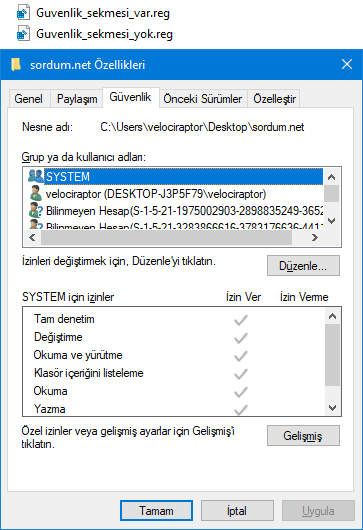363x530 pixels.
Task: Click Klasör içeriğini listeleme allow checkmark
Action: tap(241, 374)
